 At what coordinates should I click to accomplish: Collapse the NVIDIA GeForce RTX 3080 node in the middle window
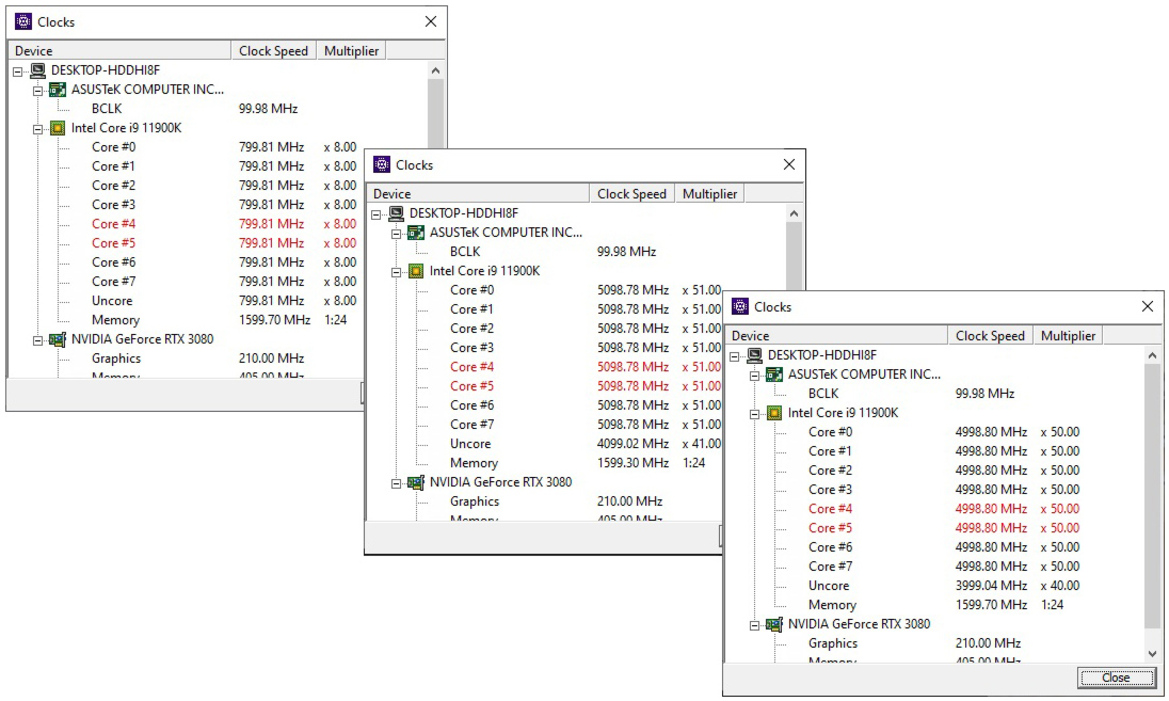tap(397, 484)
